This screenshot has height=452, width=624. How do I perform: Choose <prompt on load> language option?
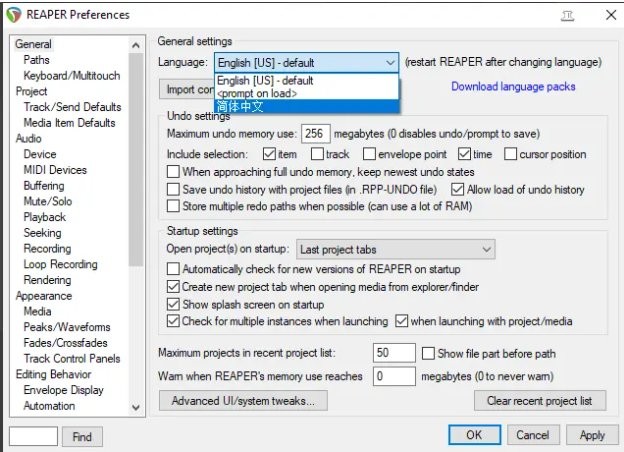tap(258, 93)
